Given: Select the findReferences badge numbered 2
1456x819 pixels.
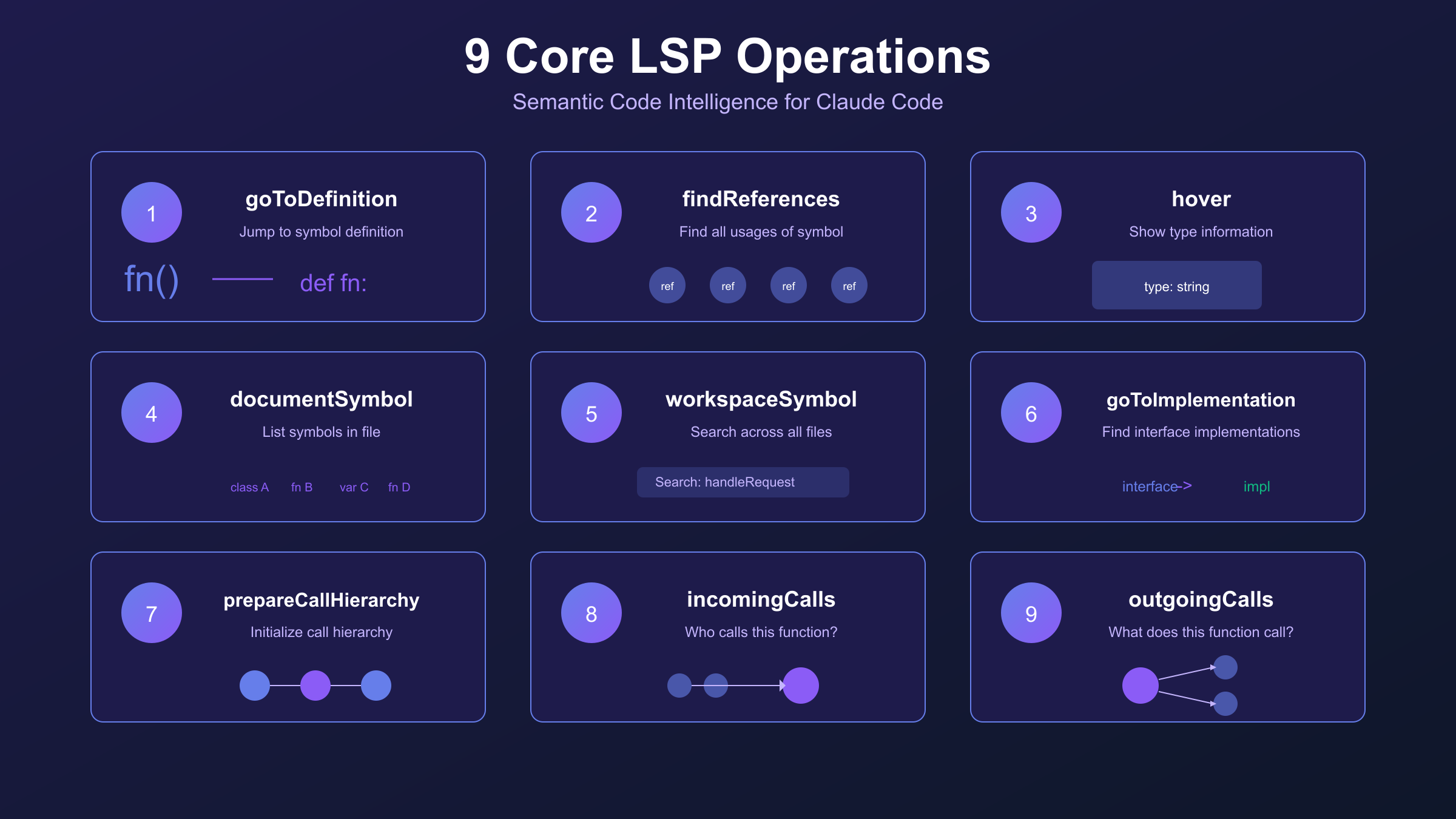Looking at the screenshot, I should tap(591, 212).
